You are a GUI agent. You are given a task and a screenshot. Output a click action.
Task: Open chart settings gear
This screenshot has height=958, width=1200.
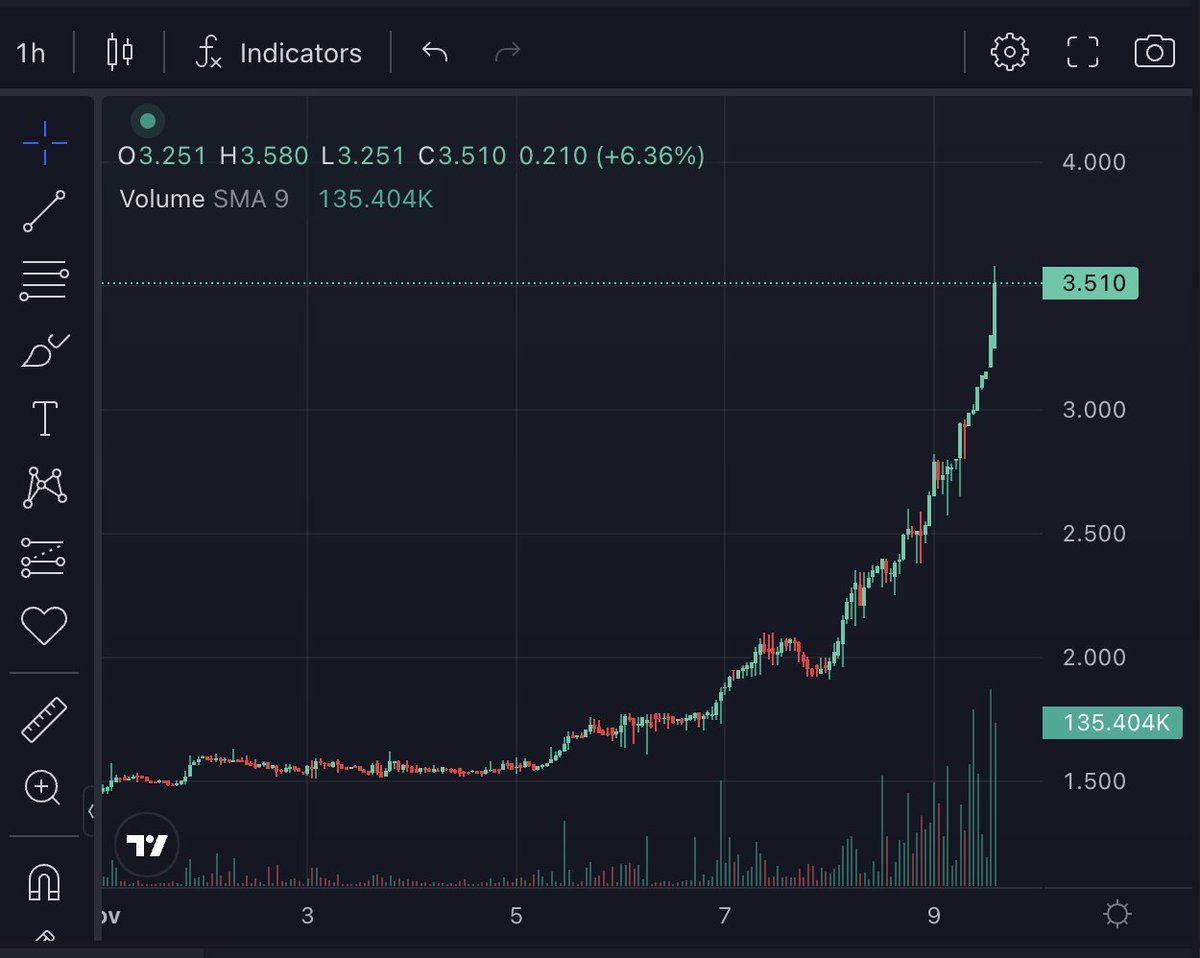point(1009,52)
